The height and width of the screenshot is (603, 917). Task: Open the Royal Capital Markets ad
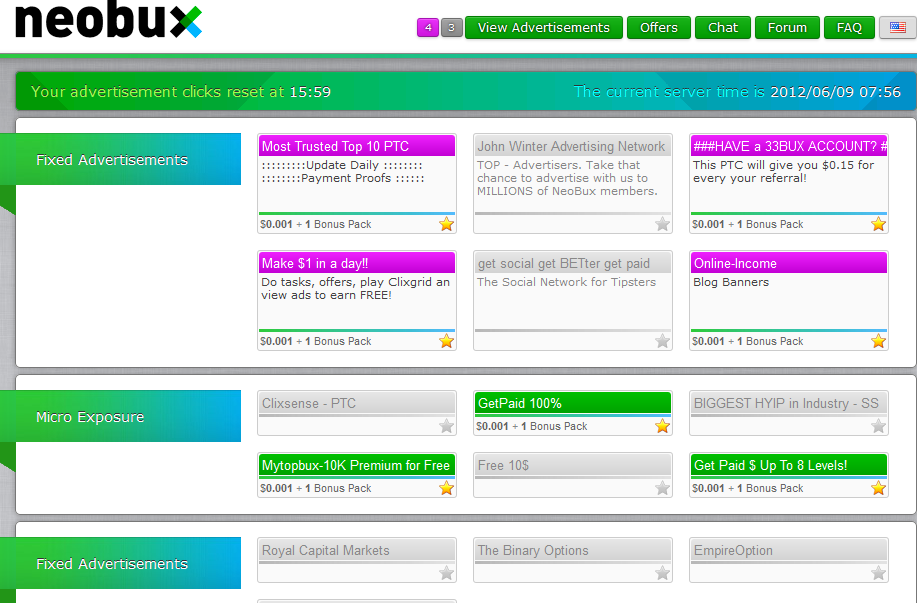(x=357, y=550)
